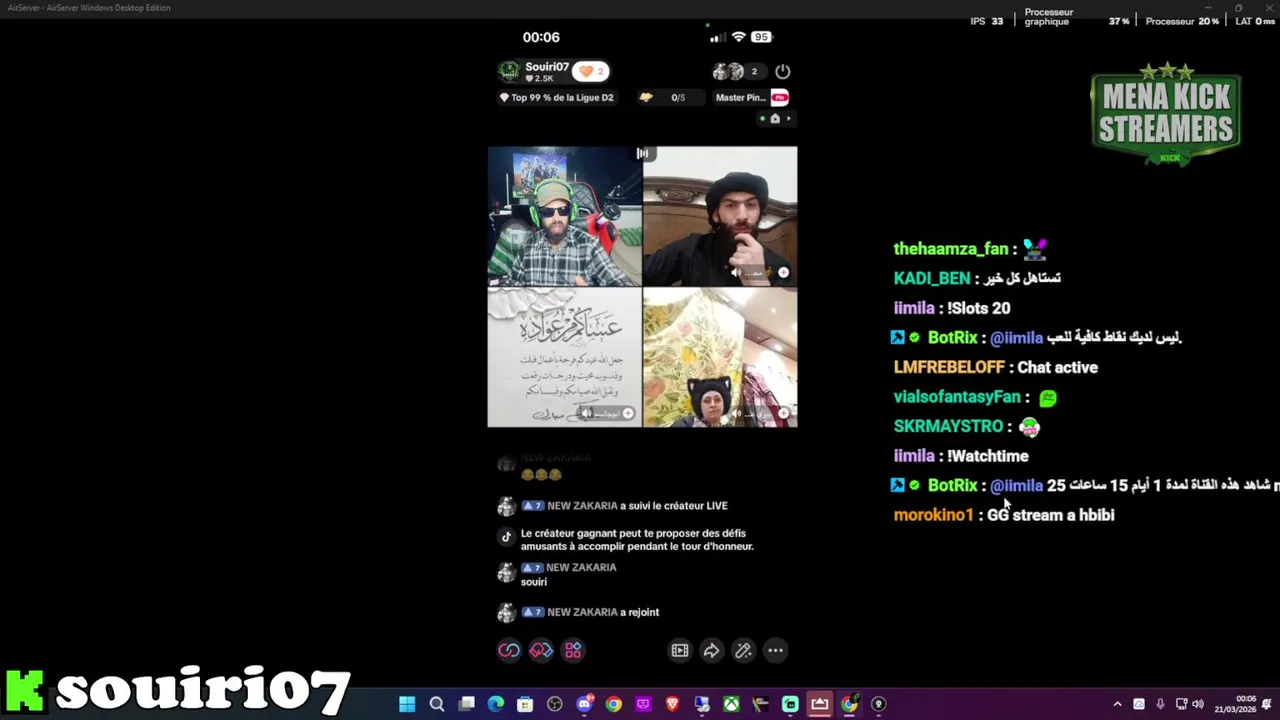
Task: Open Xbox app from taskbar
Action: pos(732,704)
